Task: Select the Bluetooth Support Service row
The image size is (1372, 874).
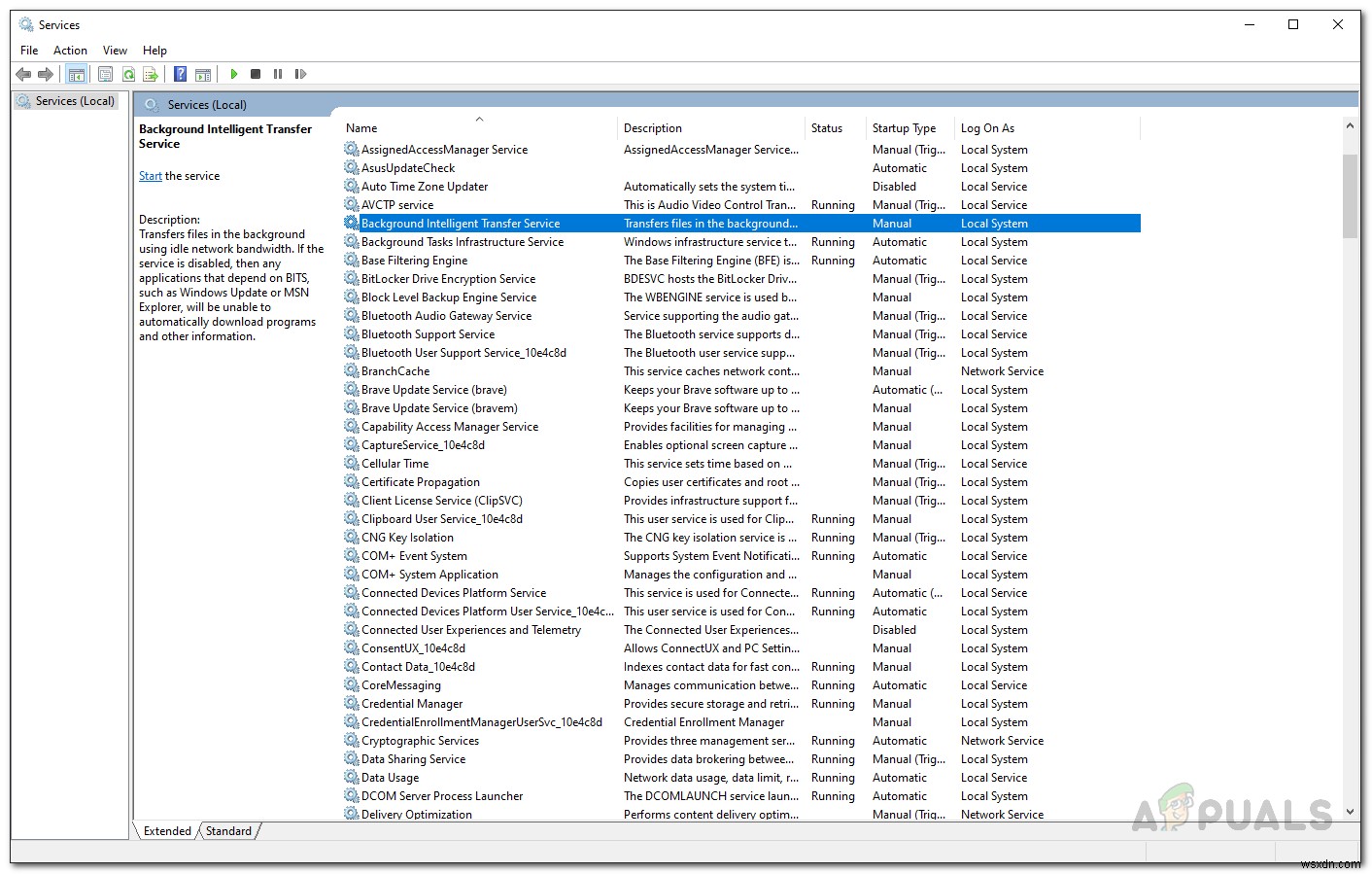Action: pyautogui.click(x=429, y=333)
